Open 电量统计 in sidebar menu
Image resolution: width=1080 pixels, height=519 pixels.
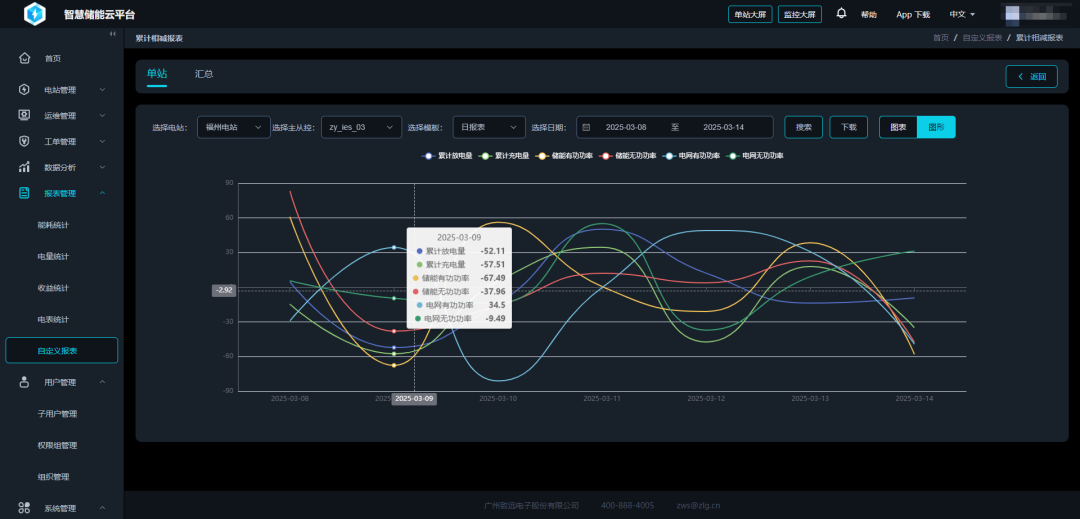click(x=53, y=256)
